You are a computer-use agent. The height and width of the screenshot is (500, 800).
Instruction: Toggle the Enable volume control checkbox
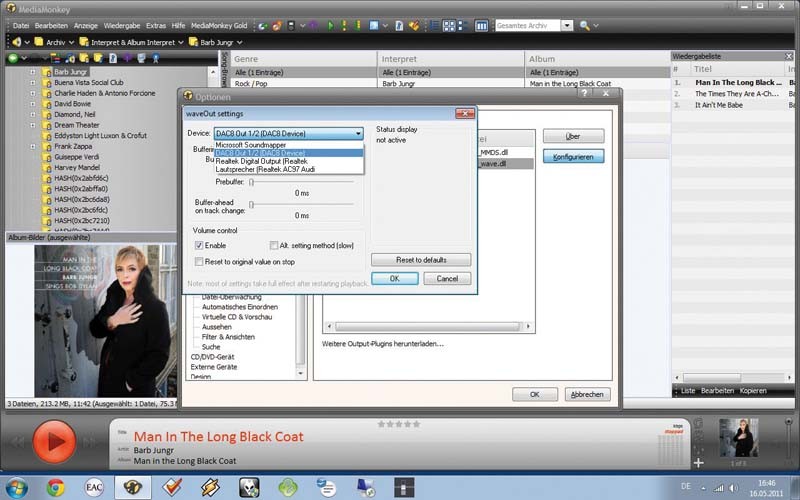(199, 245)
